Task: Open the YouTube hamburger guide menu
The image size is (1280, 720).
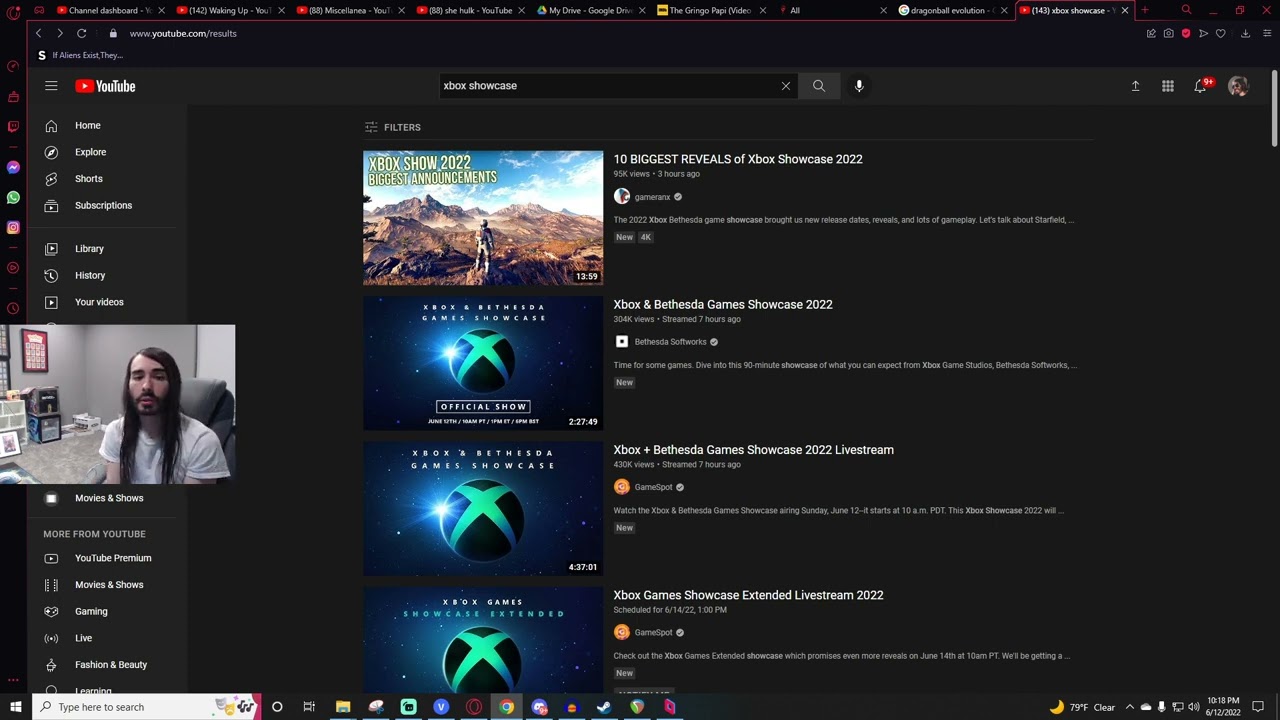Action: pyautogui.click(x=51, y=86)
